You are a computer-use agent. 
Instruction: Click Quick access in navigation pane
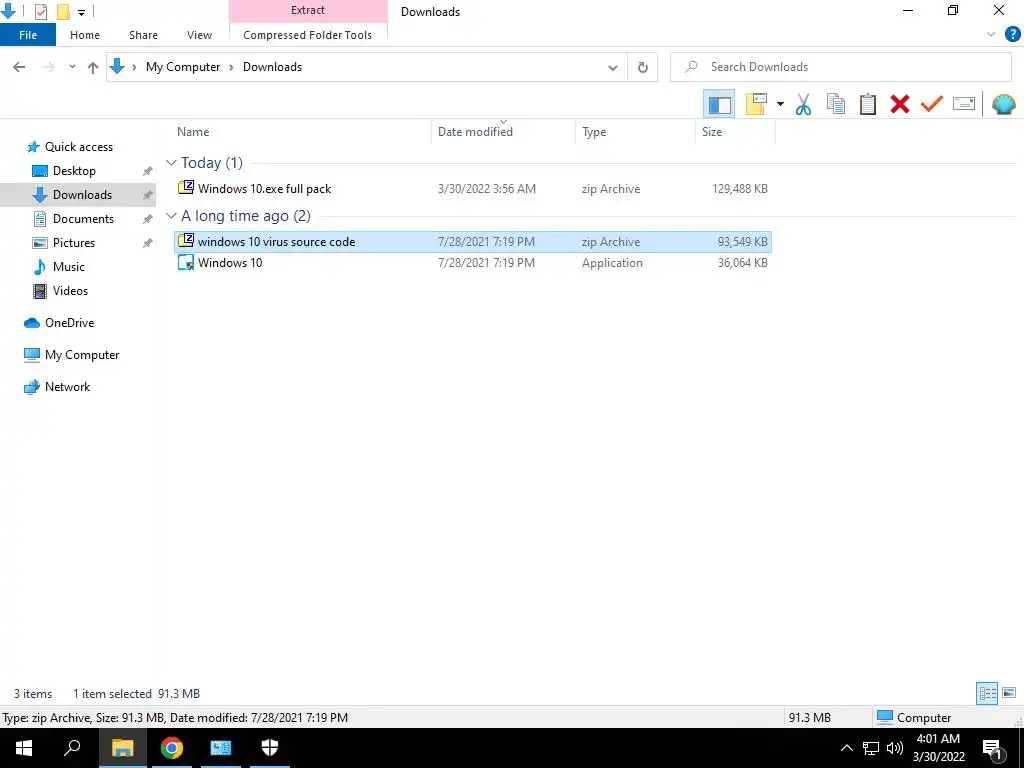coord(78,147)
